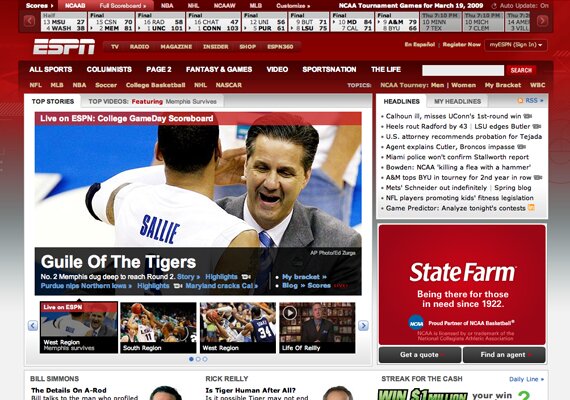
Task: Play the Life Of Reilly video
Action: click(290, 313)
